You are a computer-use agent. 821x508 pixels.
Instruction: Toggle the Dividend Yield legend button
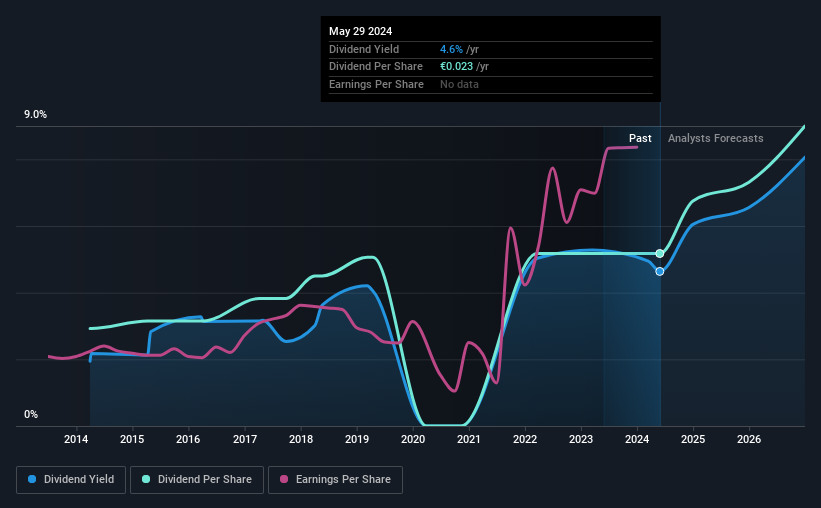point(71,480)
